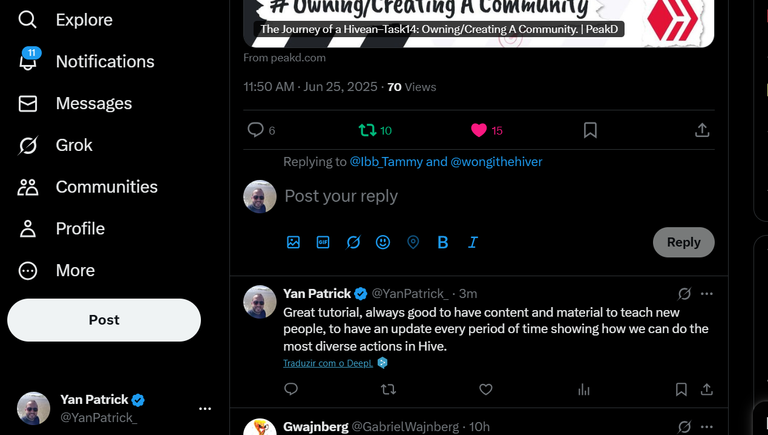Insert an emoji in the reply

383,242
